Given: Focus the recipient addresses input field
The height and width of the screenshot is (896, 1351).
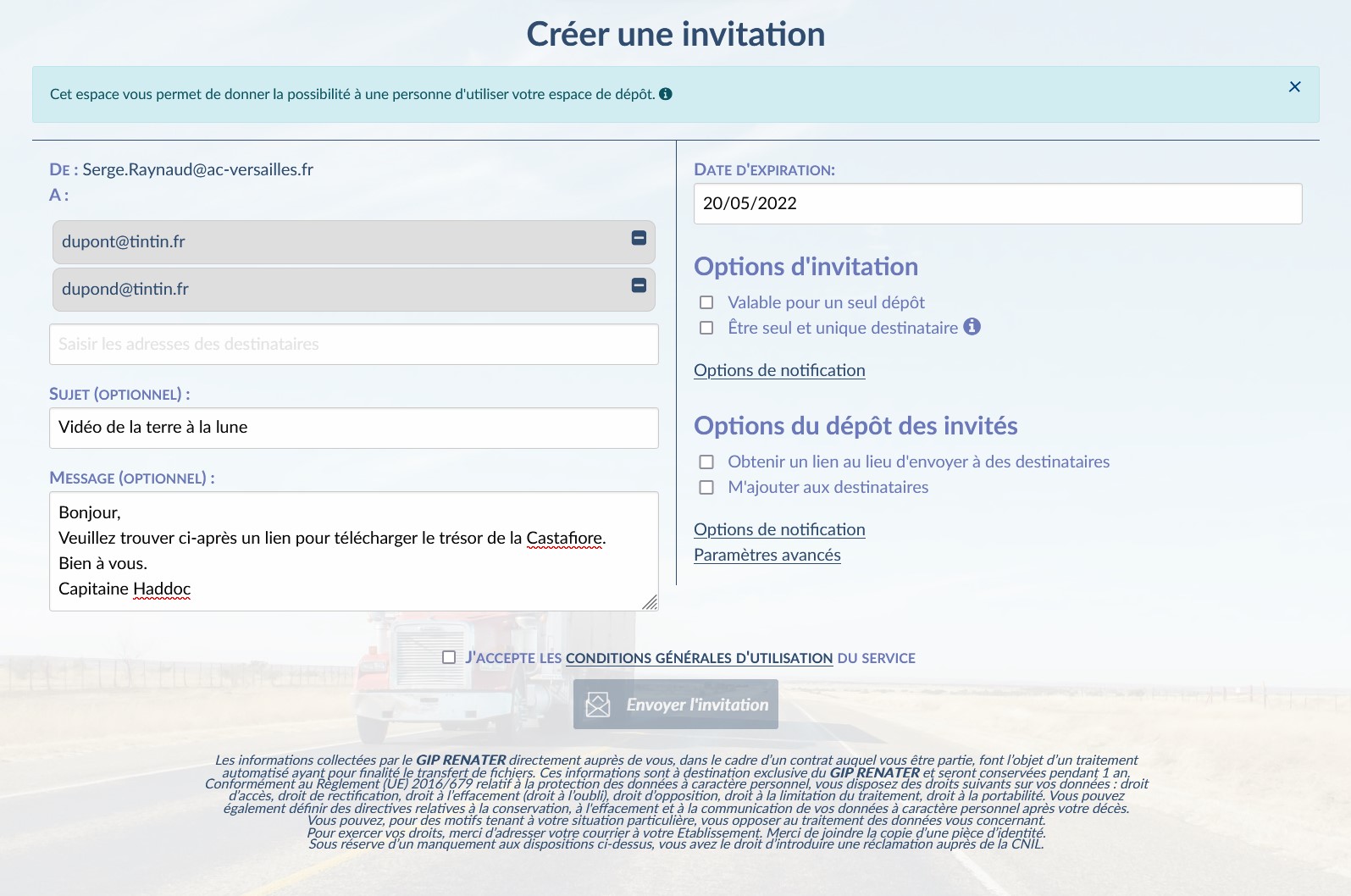Looking at the screenshot, I should click(354, 344).
